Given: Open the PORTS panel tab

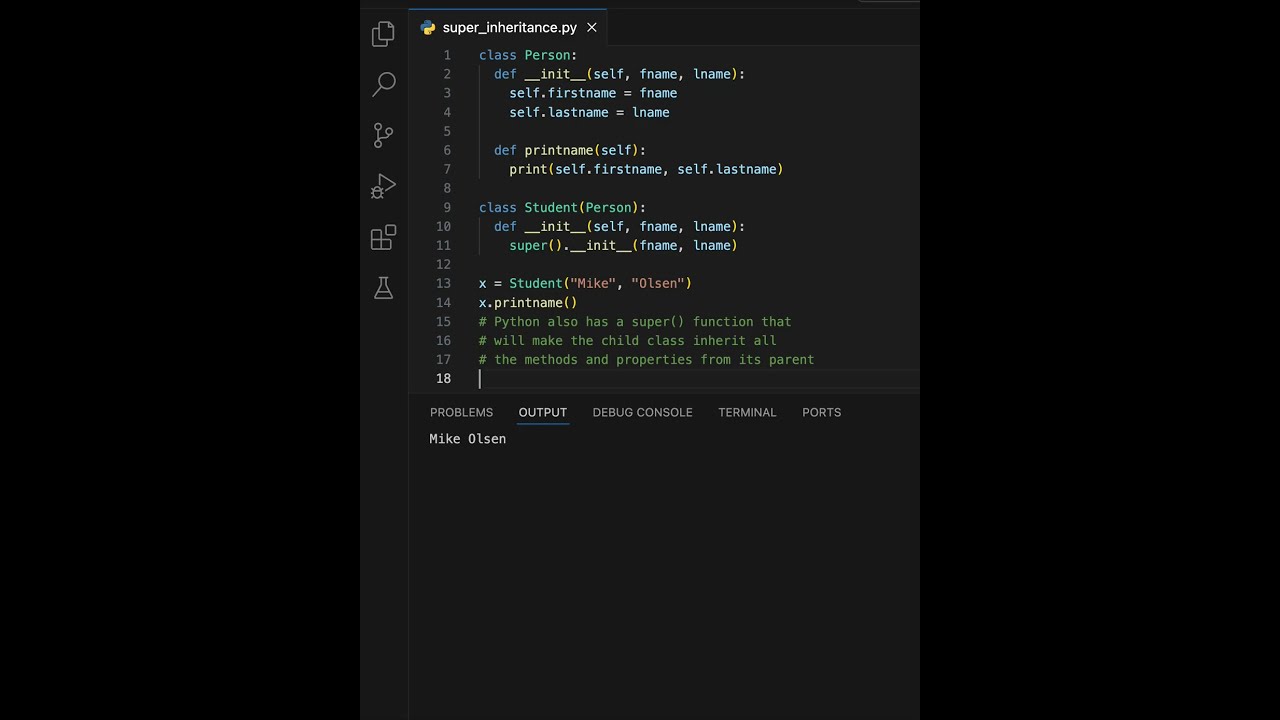Looking at the screenshot, I should coord(821,412).
